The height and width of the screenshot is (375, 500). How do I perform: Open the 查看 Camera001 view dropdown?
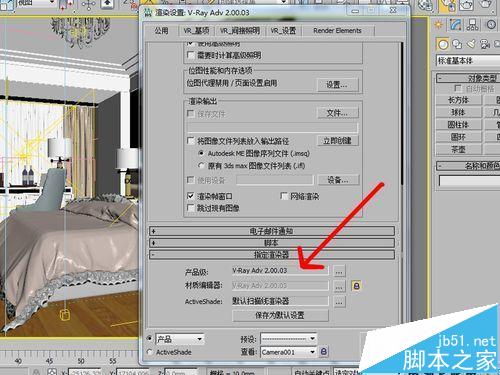(x=288, y=352)
